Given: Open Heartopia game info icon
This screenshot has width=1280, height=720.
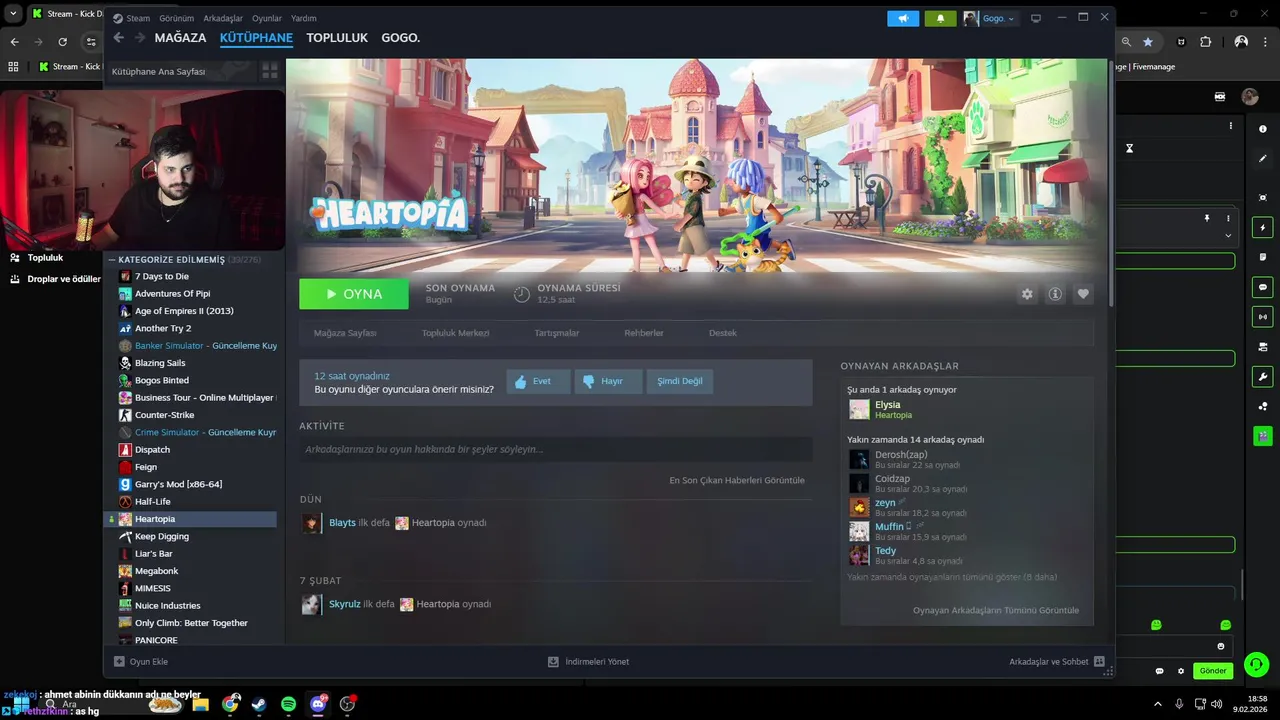Looking at the screenshot, I should (1055, 294).
